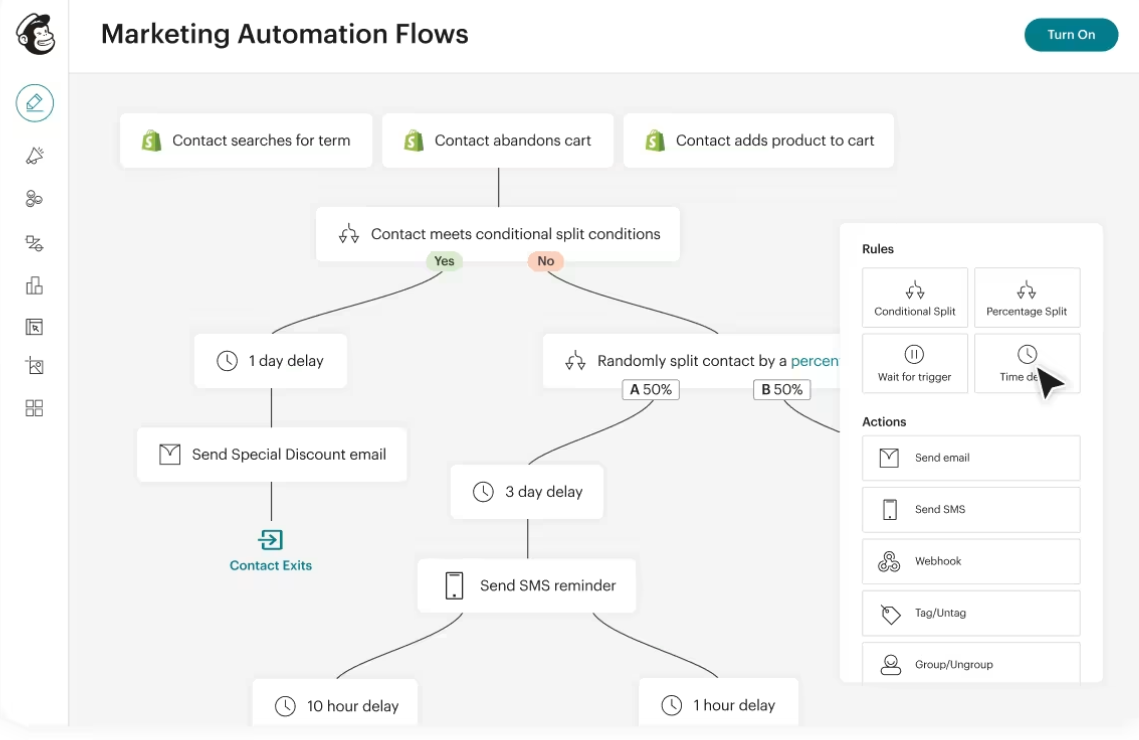Open the campaigns megaphone sidebar icon
This screenshot has height=740, width=1139.
pyautogui.click(x=34, y=155)
